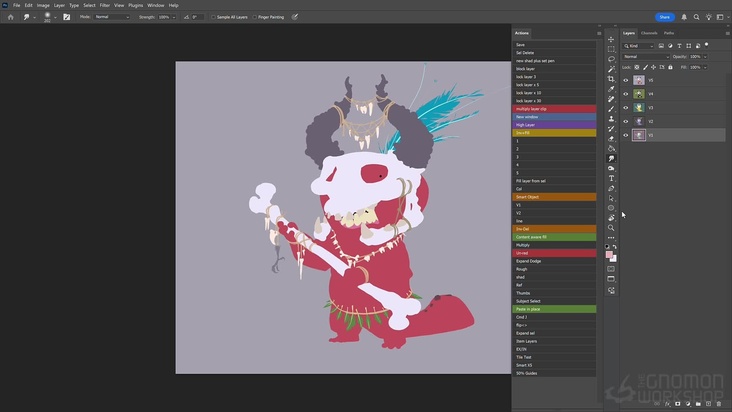Open the brush settings panel icon

point(67,17)
